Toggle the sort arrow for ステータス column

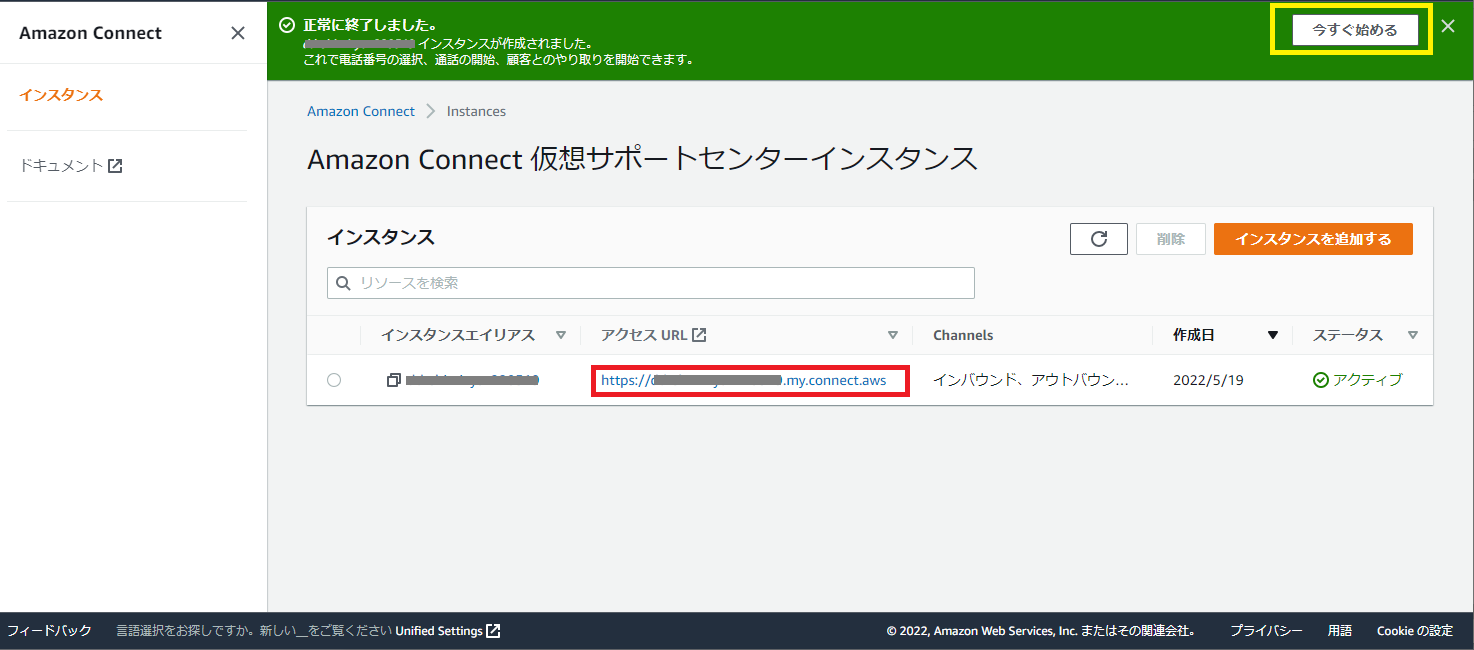point(1413,336)
